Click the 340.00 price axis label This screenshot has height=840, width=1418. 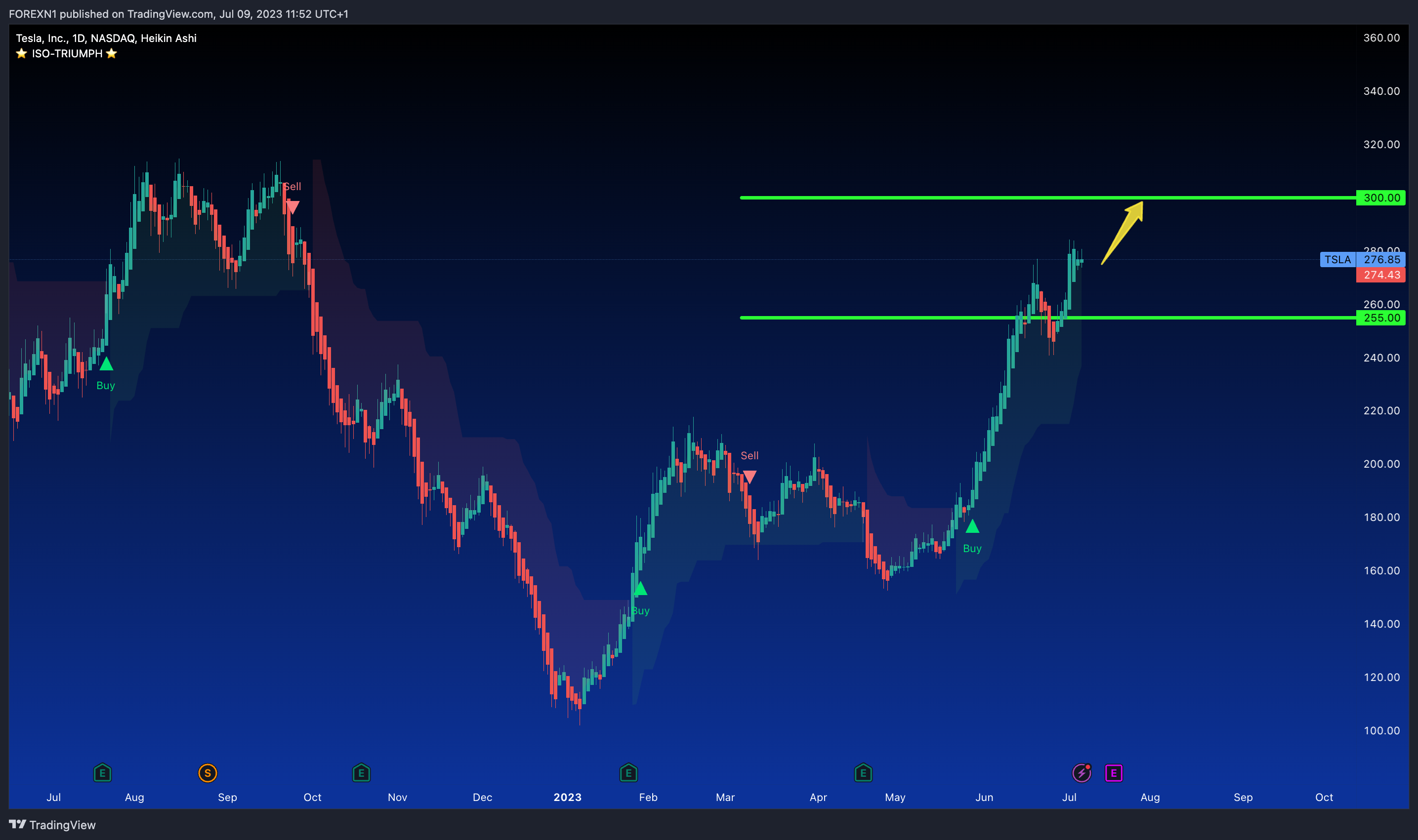[1381, 91]
